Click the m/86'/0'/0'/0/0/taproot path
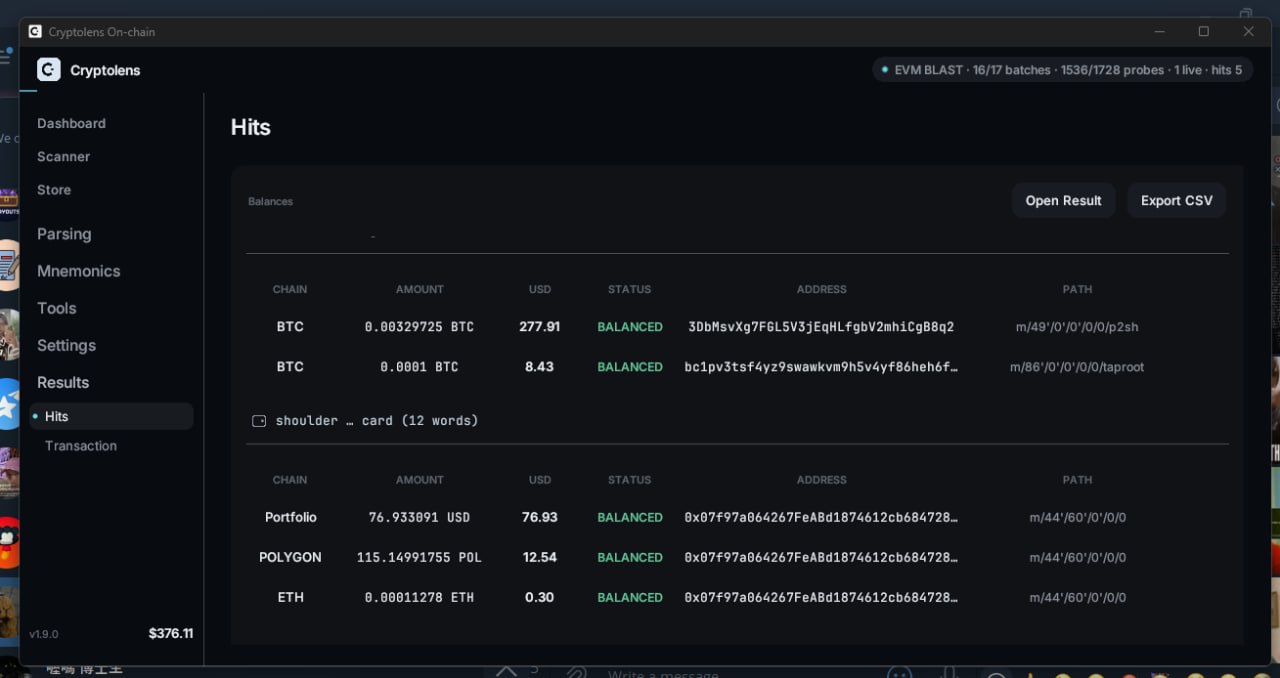1280x678 pixels. pos(1077,367)
